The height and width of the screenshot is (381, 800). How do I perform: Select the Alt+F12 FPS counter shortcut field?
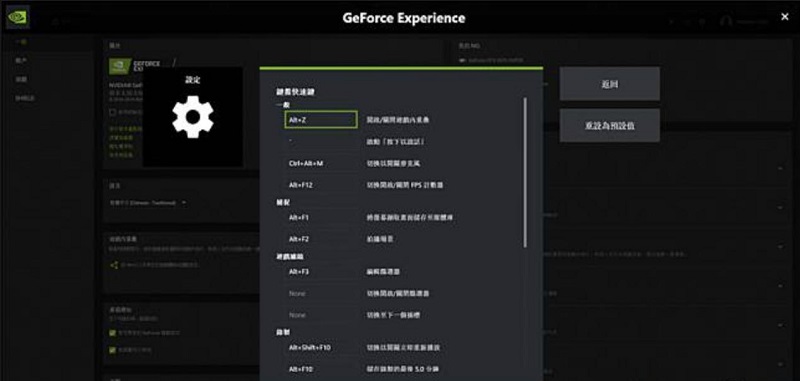click(x=321, y=185)
